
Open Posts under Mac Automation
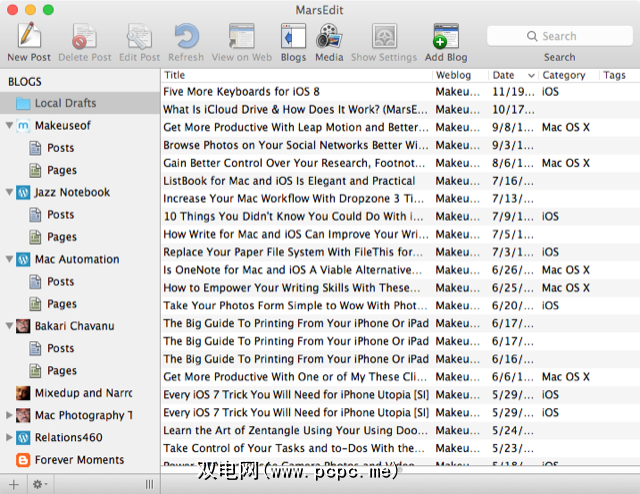tap(61, 282)
